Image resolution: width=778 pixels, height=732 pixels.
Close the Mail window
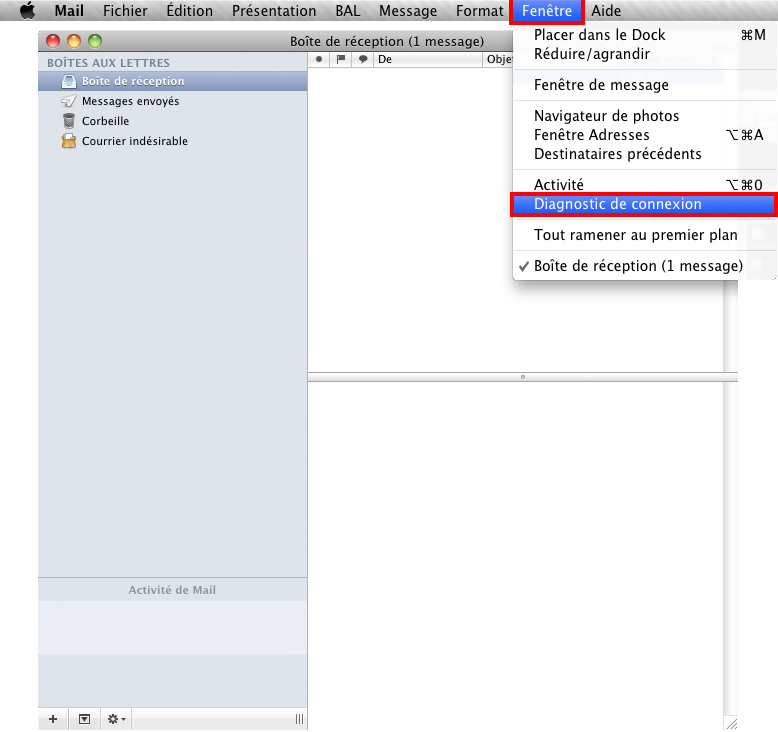click(x=53, y=41)
